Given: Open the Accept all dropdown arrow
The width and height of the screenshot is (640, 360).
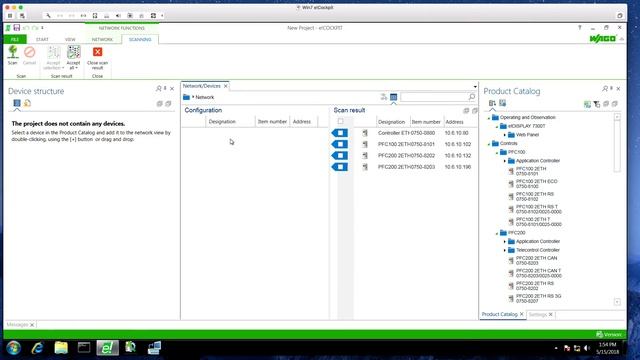Looking at the screenshot, I should 76,68.
